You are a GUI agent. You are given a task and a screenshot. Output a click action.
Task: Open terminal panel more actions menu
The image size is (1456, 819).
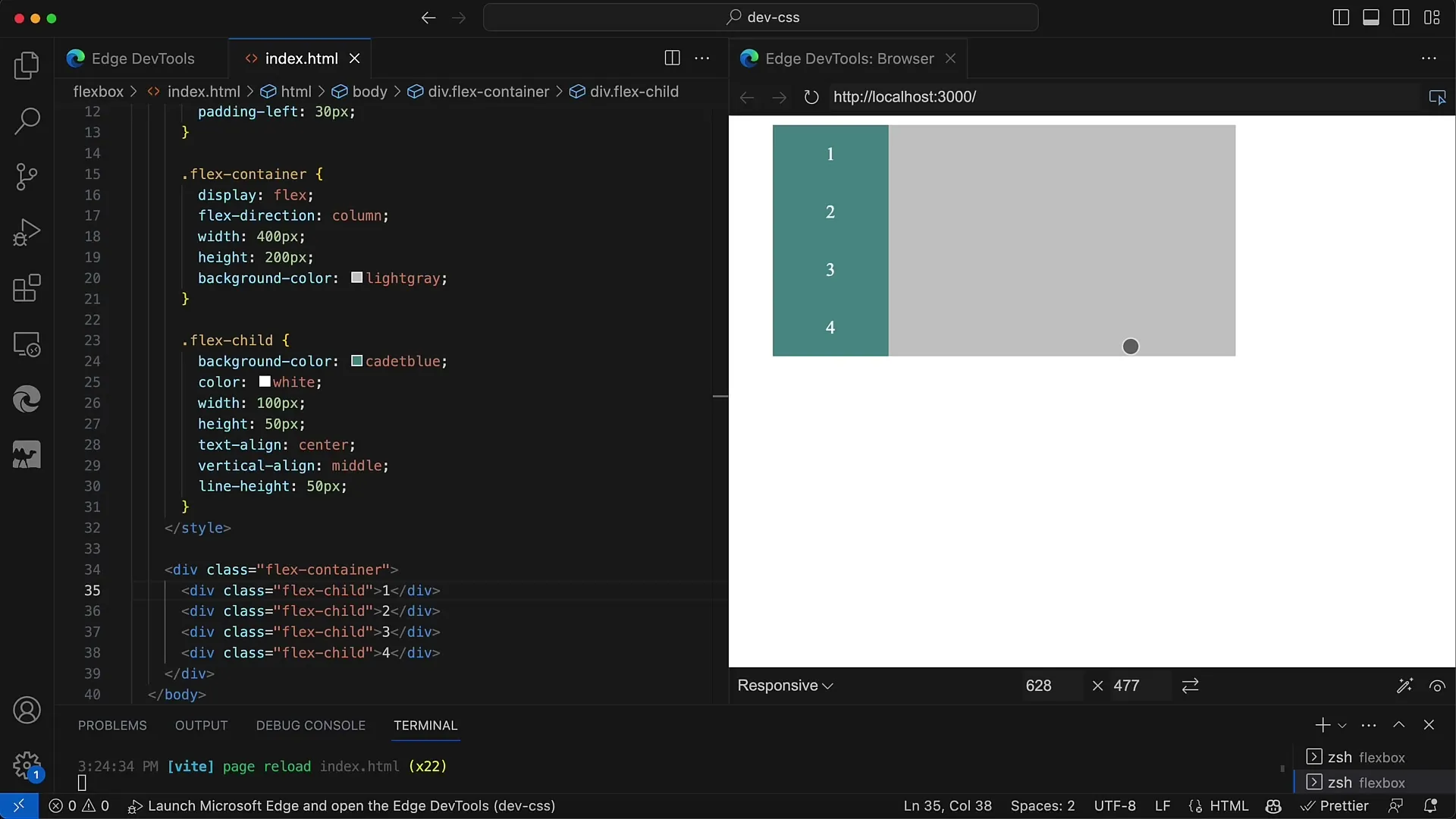1369,725
